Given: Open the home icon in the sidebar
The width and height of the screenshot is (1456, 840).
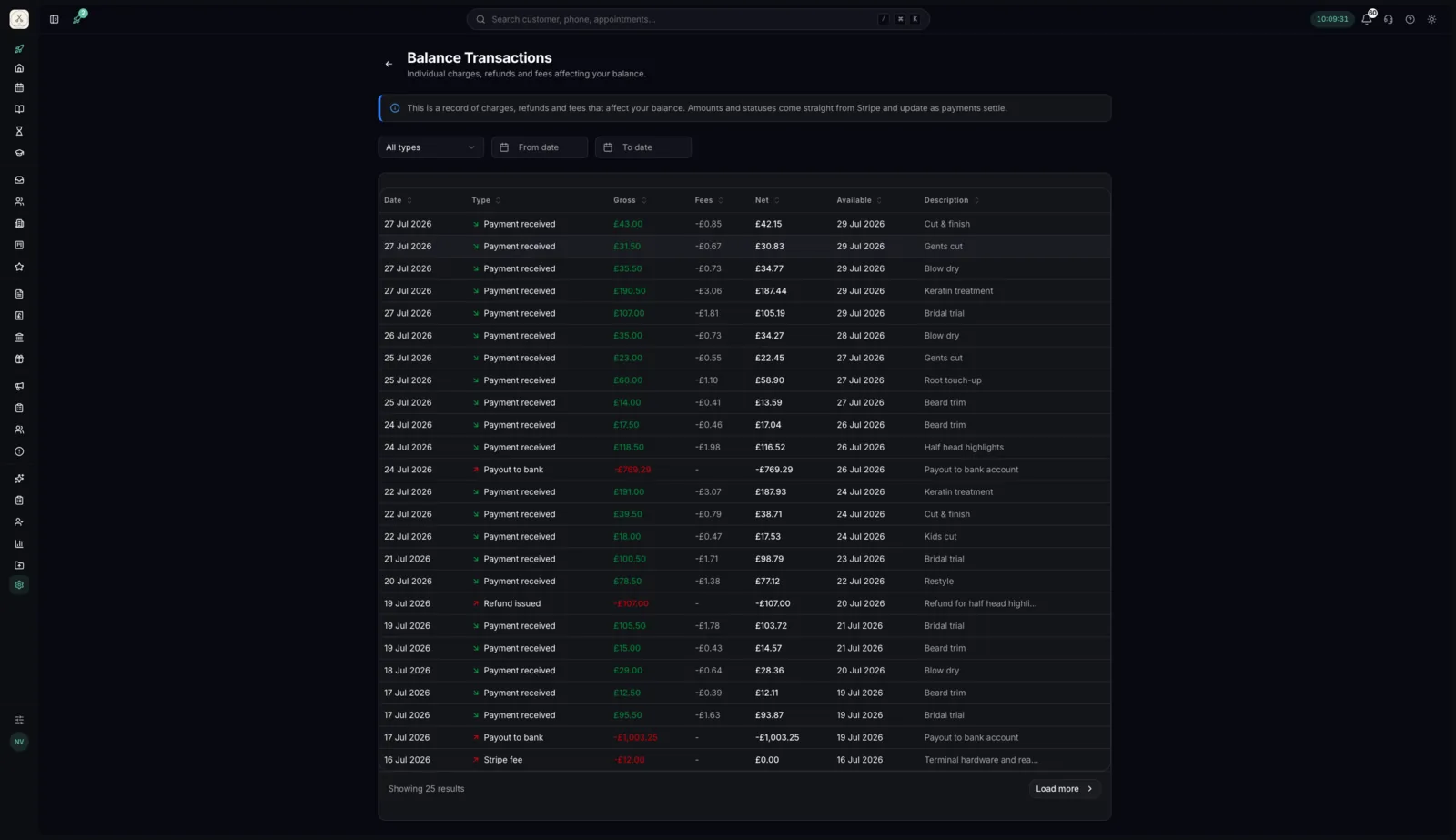Looking at the screenshot, I should pos(19,68).
